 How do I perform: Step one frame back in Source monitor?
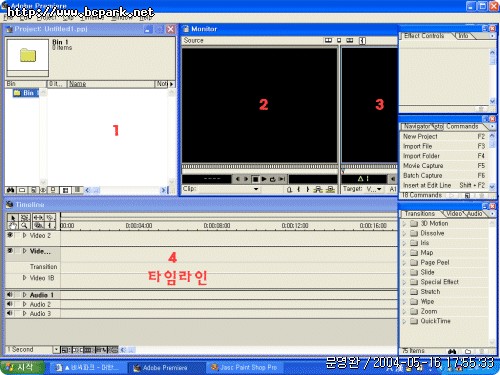237,179
